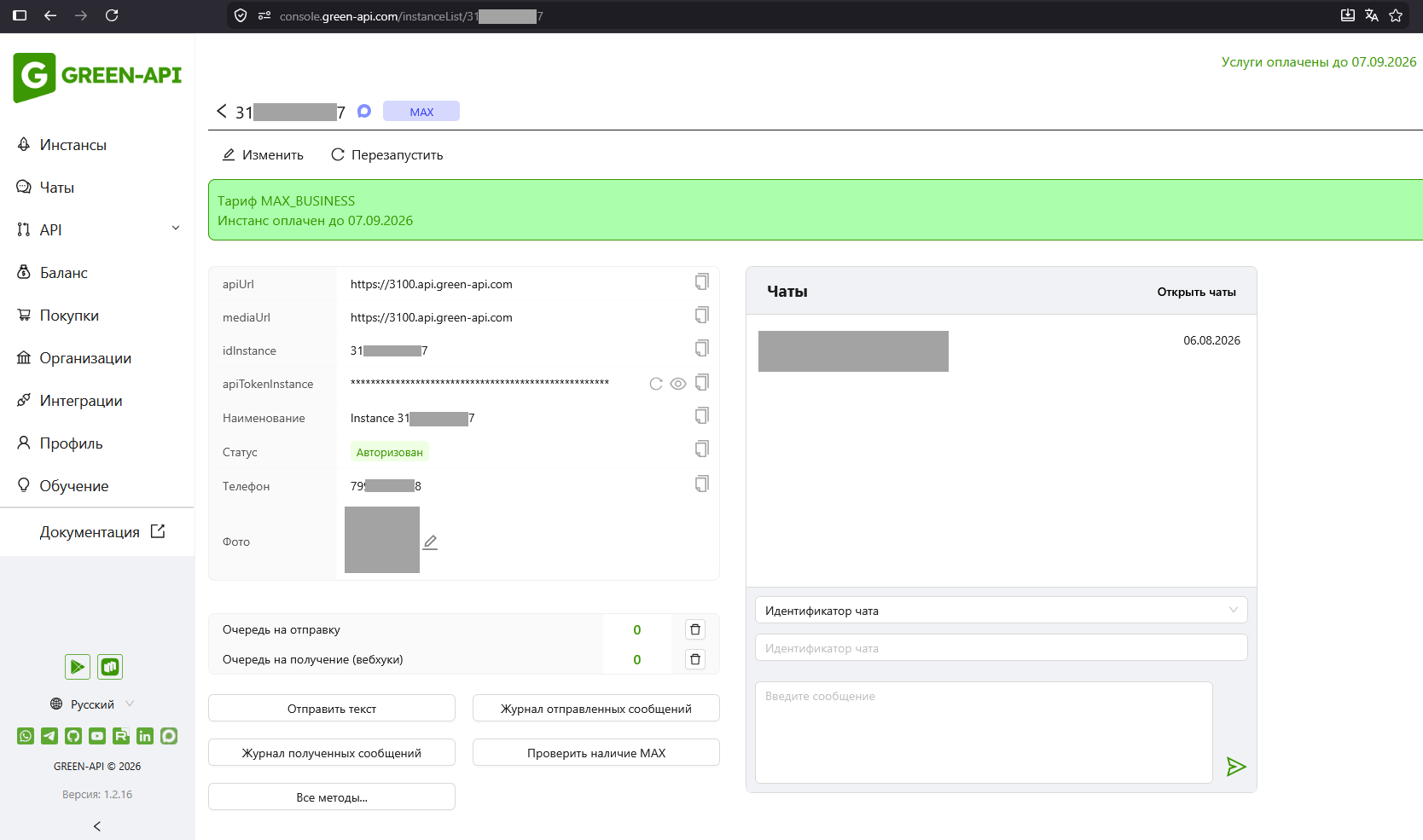Go back using arrow beside instance ID
This screenshot has height=840, width=1423.
click(222, 112)
